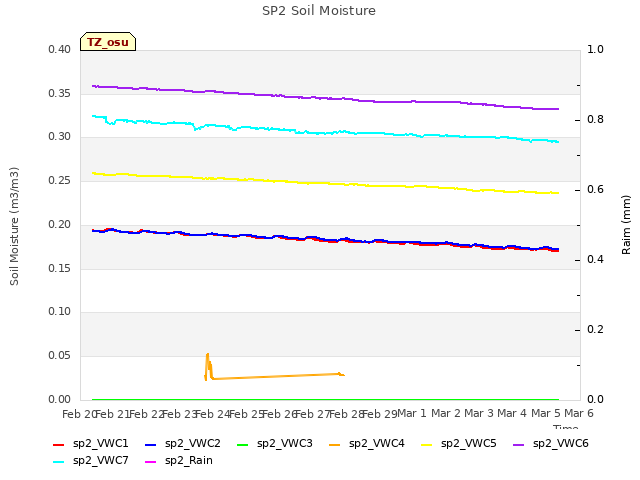Click the purple sp2_VWC6 legend swatch
Image resolution: width=640 pixels, height=480 pixels.
(x=518, y=444)
